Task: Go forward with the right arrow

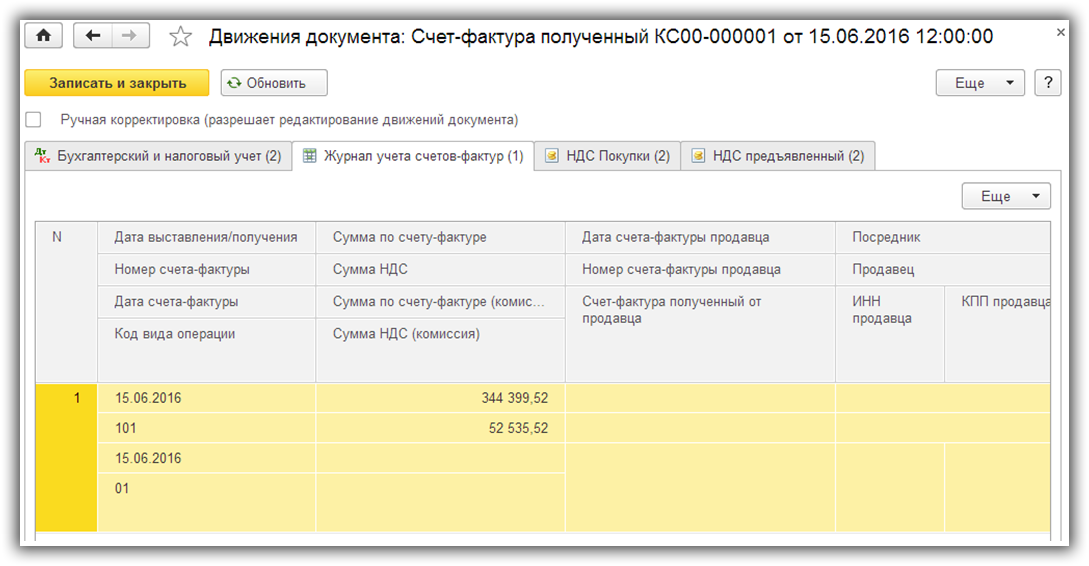Action: (x=130, y=36)
